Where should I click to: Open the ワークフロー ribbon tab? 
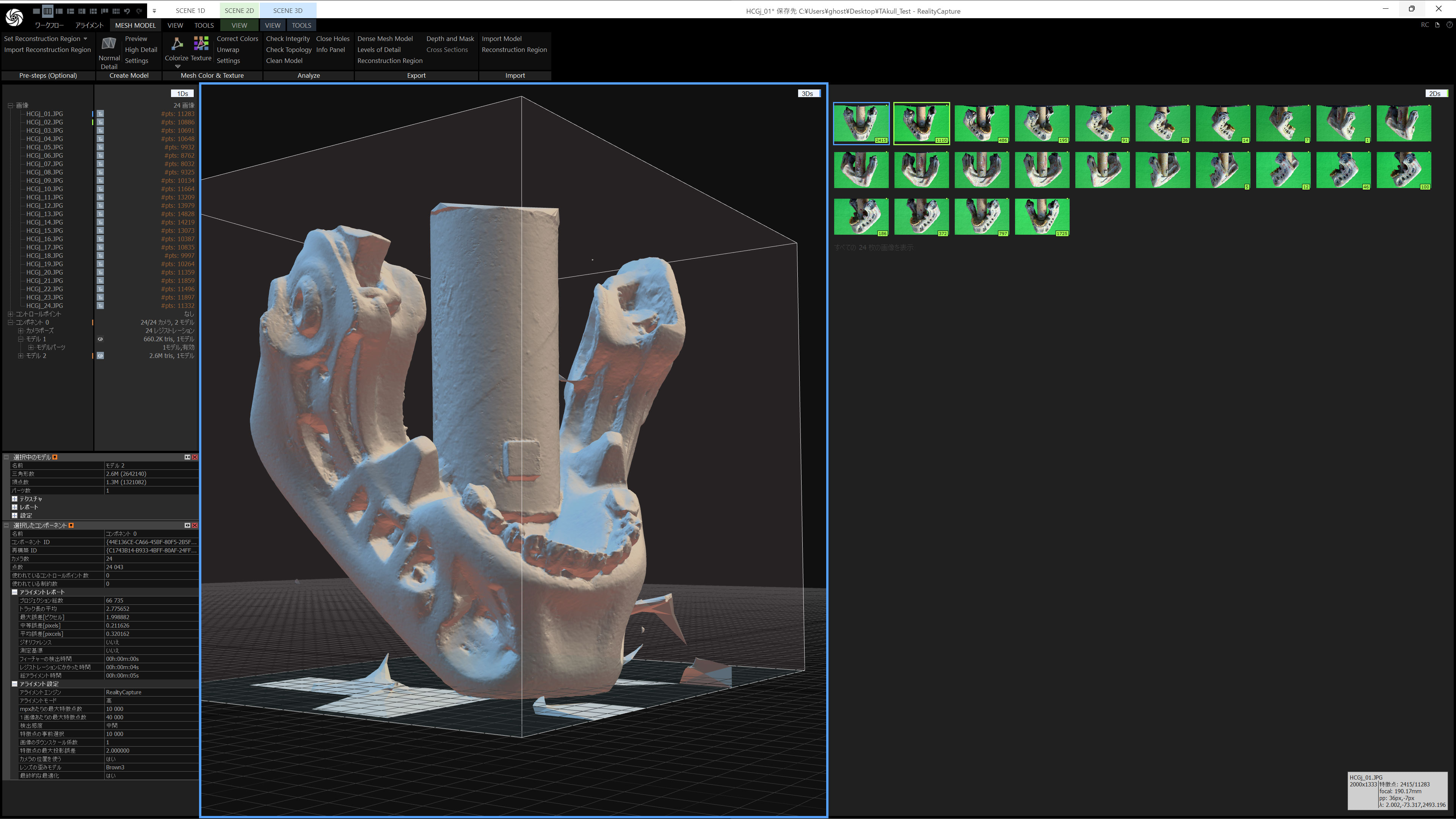point(49,25)
